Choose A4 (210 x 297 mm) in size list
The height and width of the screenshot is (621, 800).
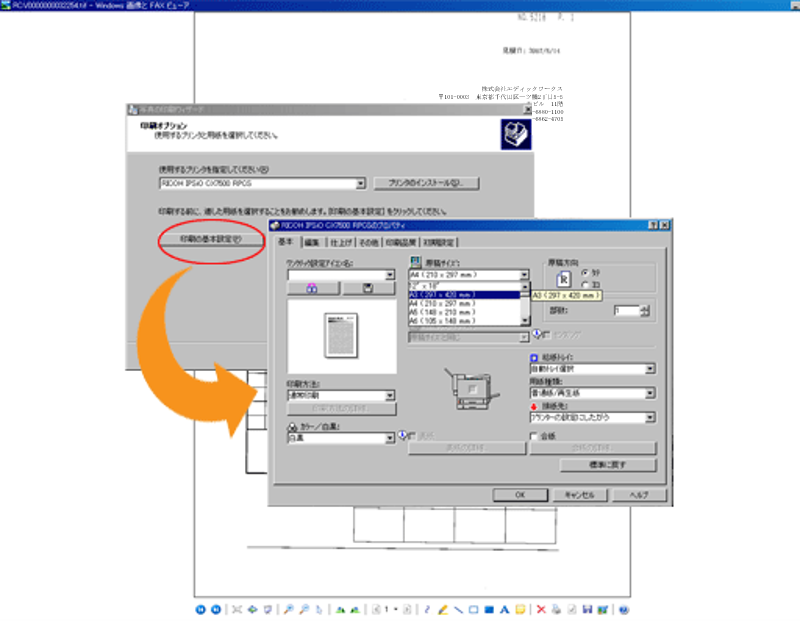tap(464, 303)
